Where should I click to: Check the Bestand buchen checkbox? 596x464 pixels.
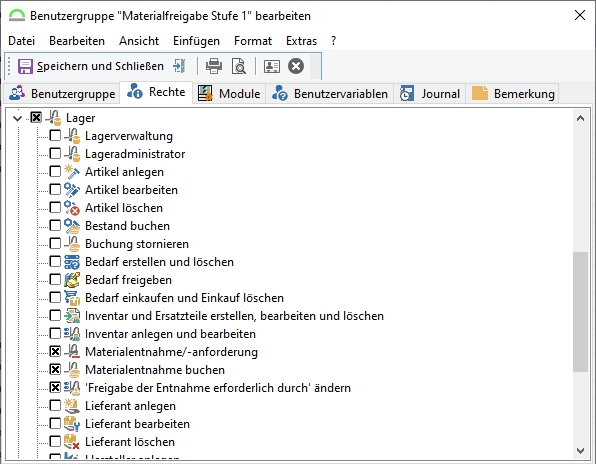coord(55,225)
